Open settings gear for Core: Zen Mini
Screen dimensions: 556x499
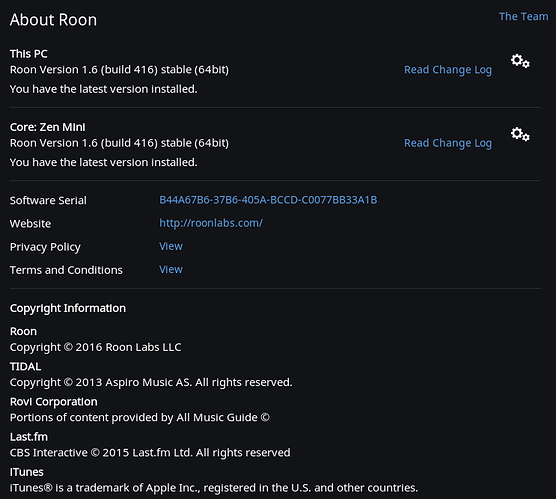520,134
